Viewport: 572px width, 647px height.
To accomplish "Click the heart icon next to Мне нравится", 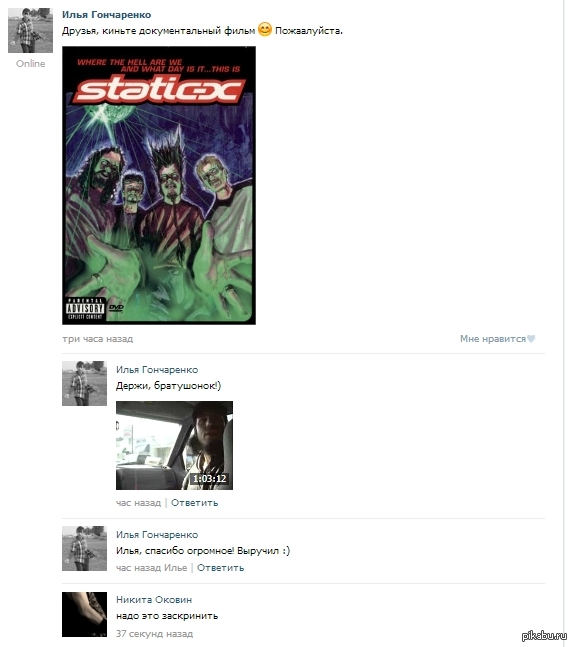I will point(531,339).
